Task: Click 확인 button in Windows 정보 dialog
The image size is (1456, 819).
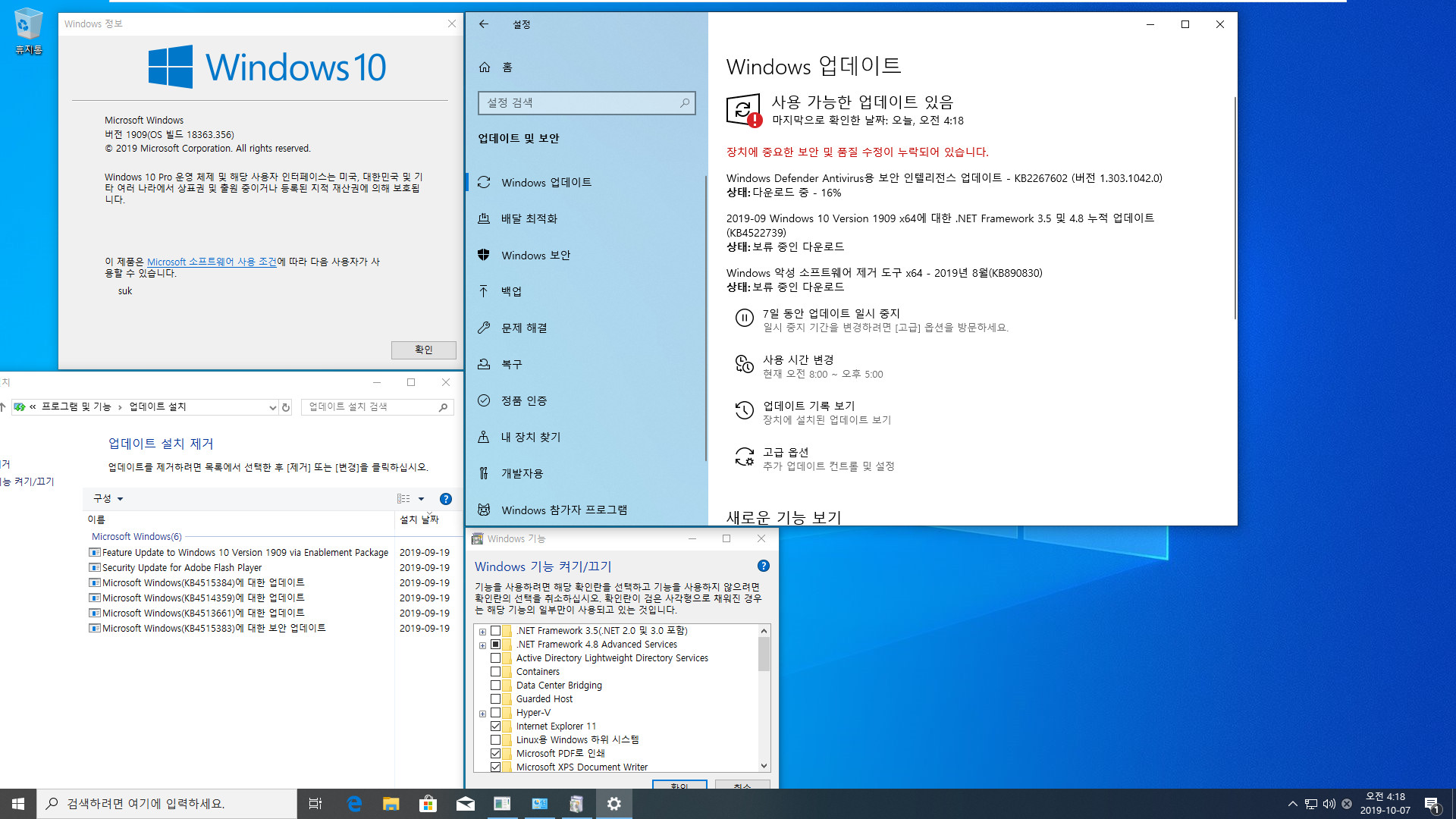Action: 423,350
